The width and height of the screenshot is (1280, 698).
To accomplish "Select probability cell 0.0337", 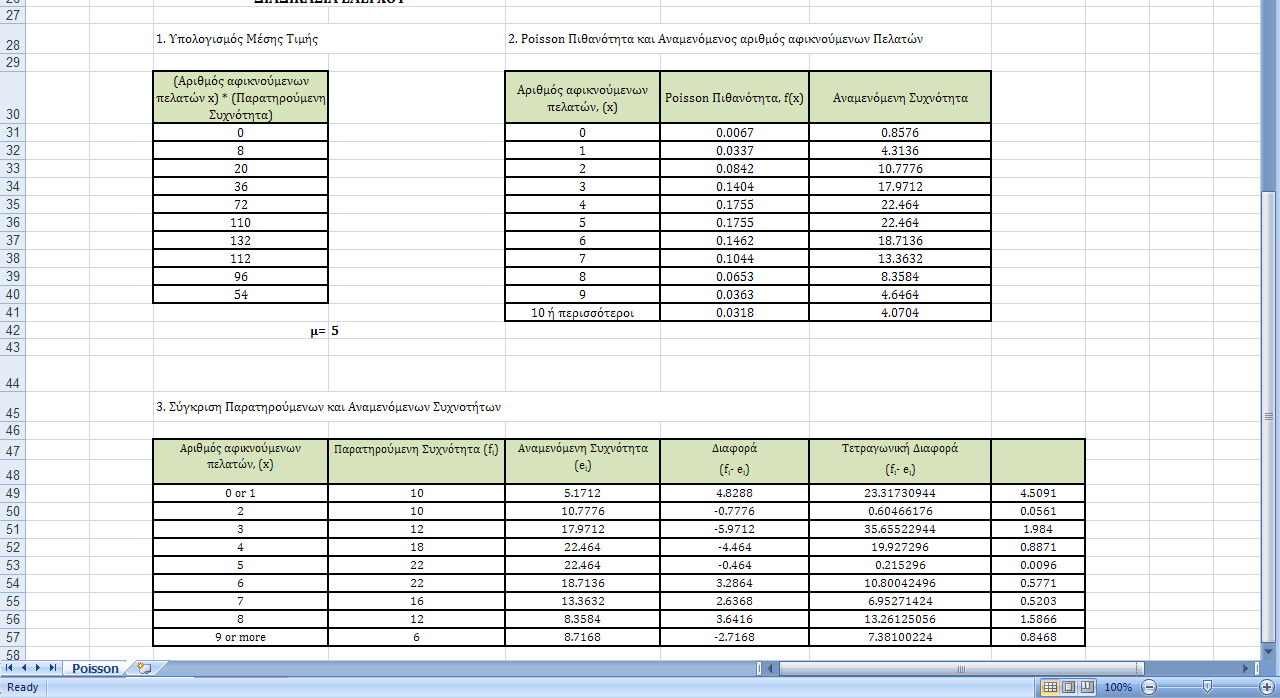I will coord(735,151).
